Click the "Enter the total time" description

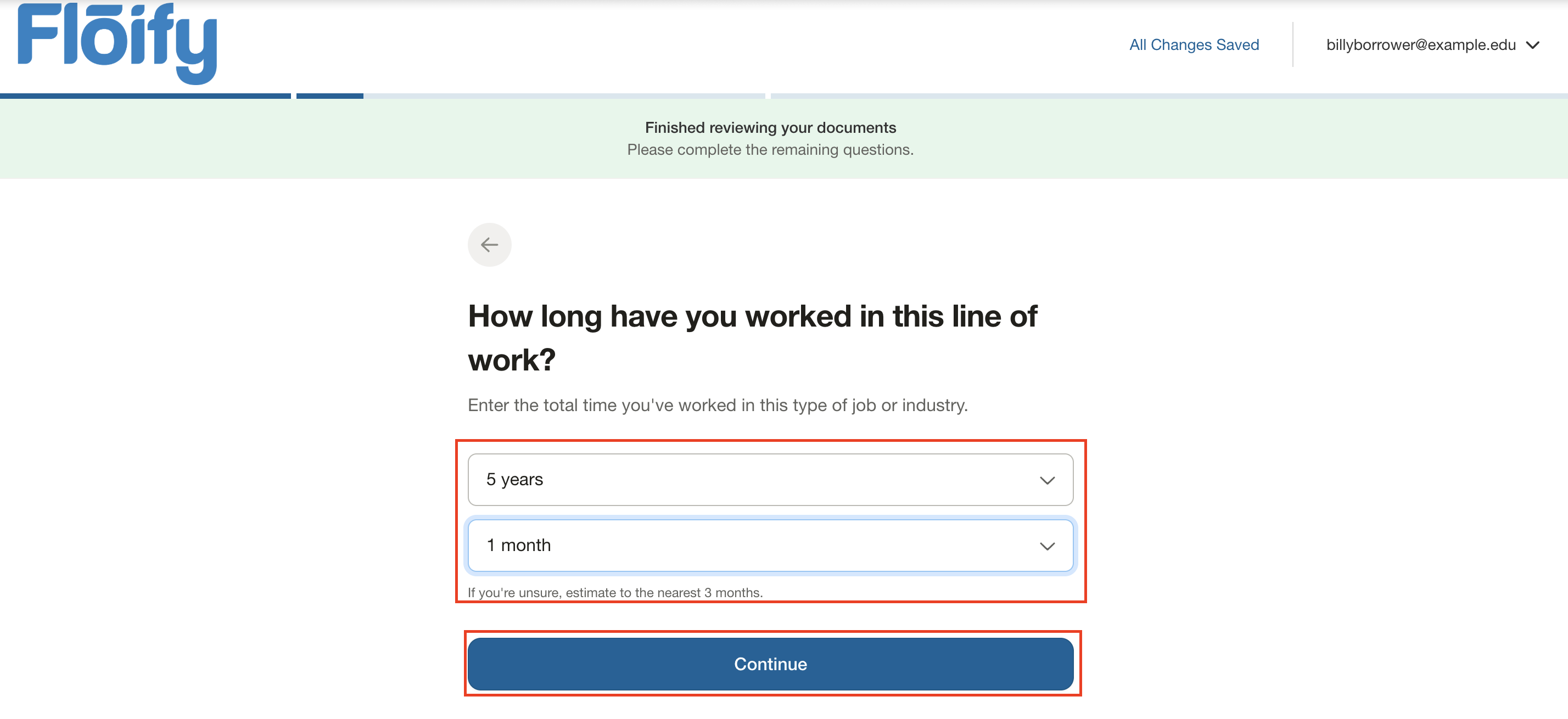717,405
